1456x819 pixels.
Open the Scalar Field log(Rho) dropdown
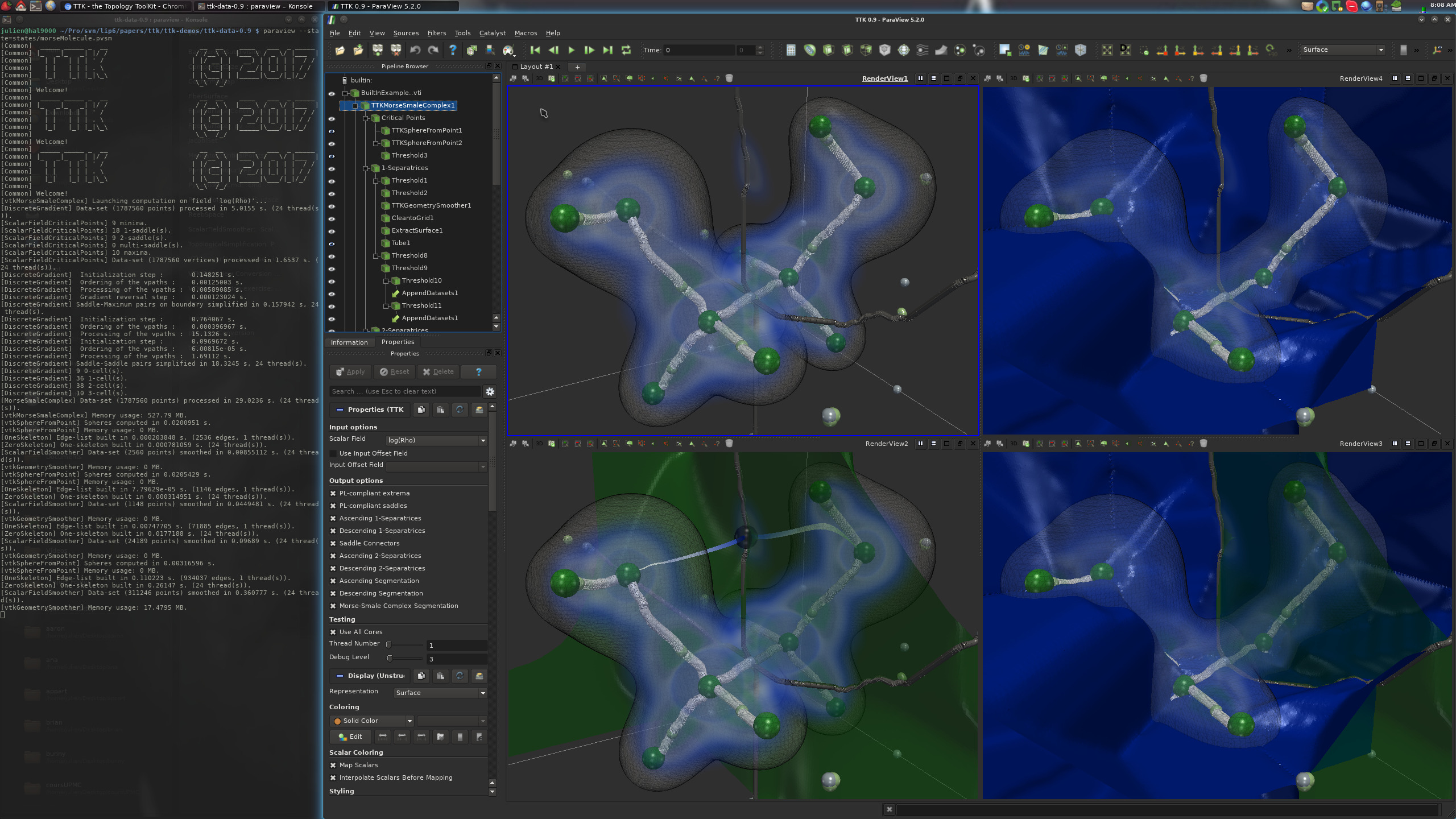coord(436,440)
